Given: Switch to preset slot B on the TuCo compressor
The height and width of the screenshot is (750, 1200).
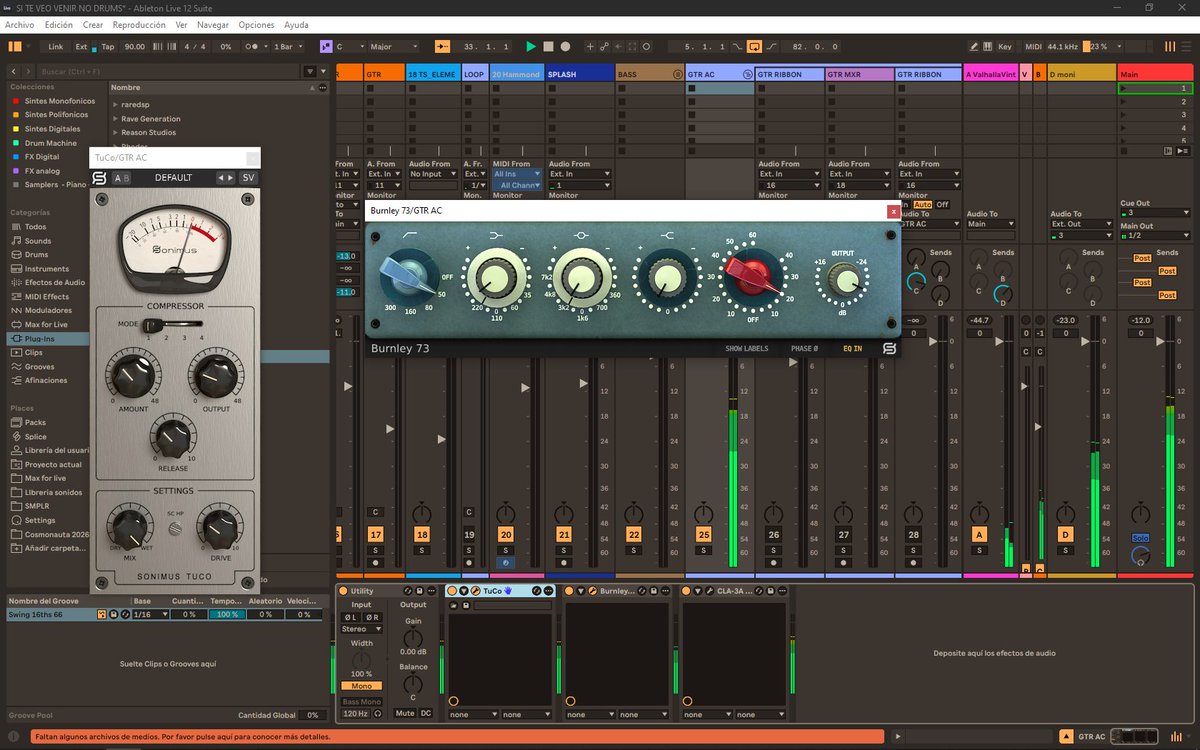Looking at the screenshot, I should click(127, 177).
